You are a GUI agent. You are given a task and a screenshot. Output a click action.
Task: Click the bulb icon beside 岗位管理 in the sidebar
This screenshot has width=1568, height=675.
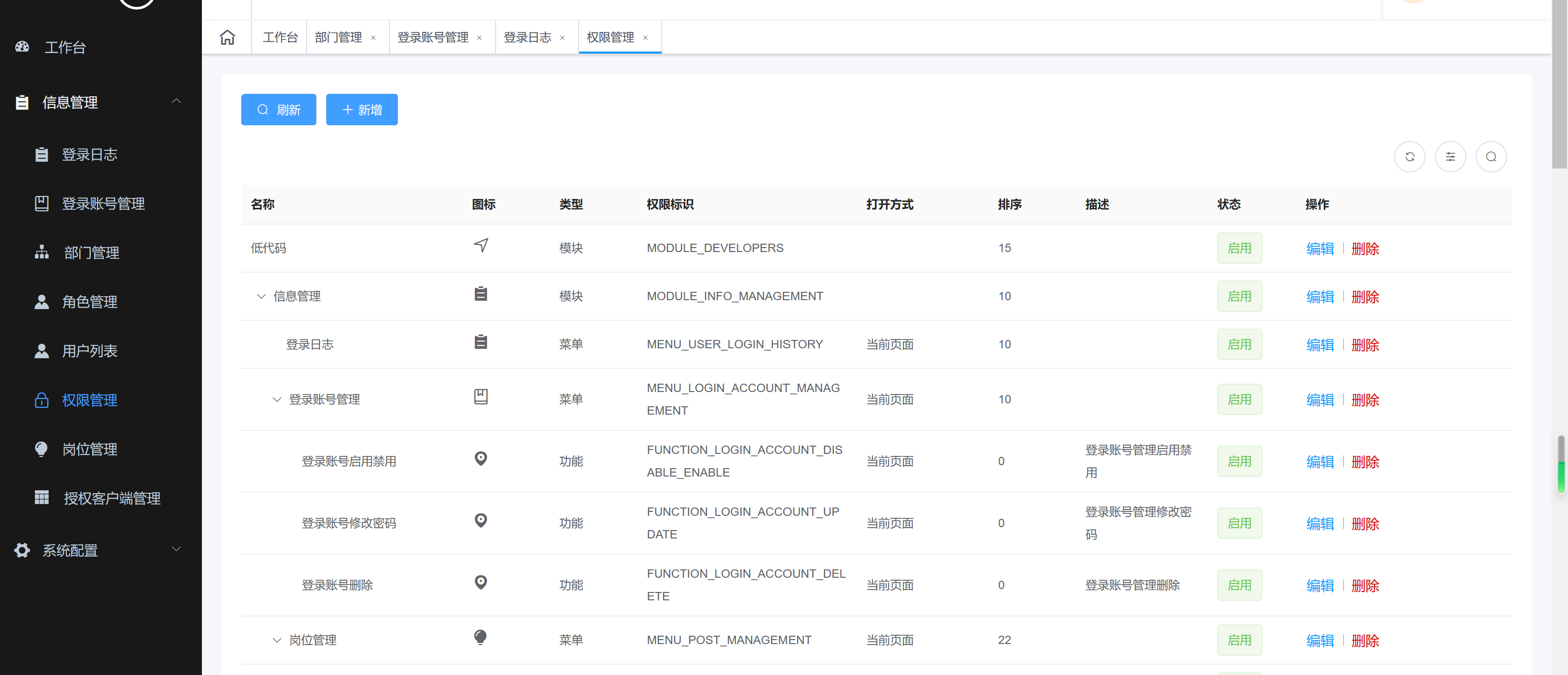41,449
